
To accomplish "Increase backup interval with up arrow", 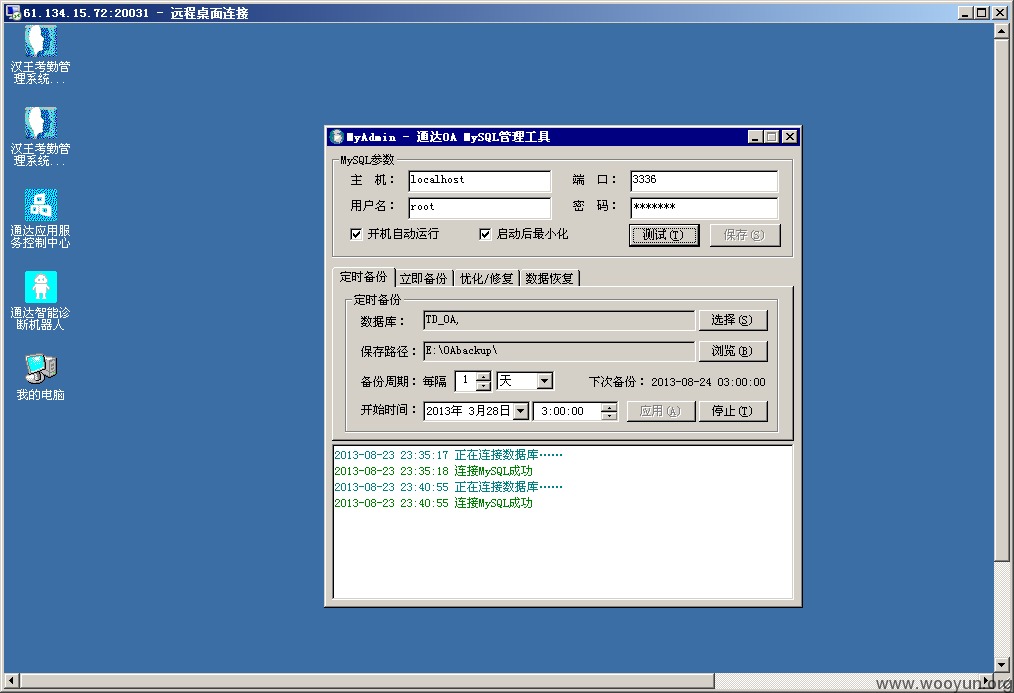I will (x=484, y=376).
